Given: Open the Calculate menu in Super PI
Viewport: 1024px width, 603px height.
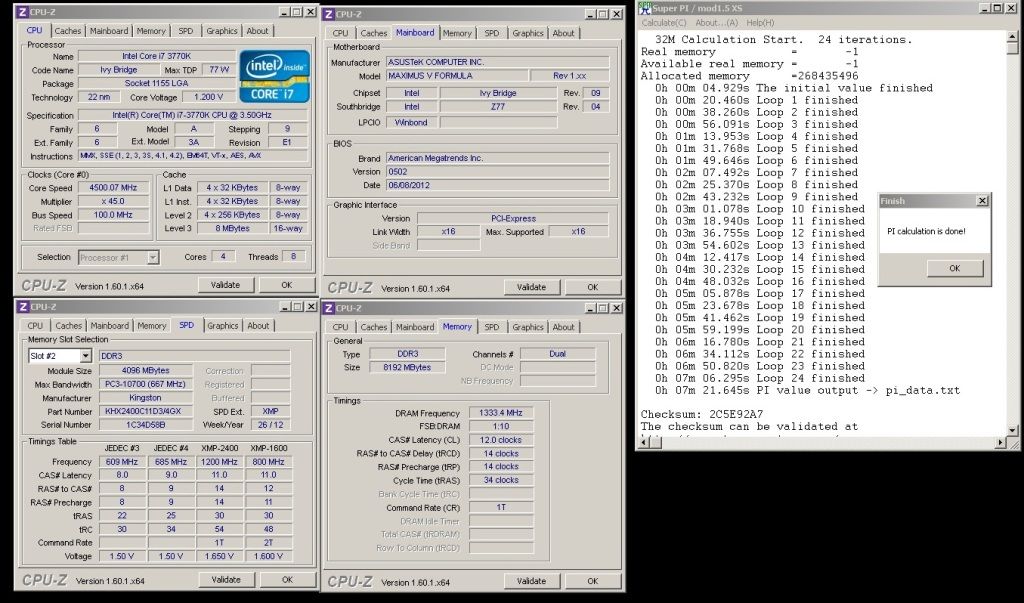Looking at the screenshot, I should (x=664, y=22).
